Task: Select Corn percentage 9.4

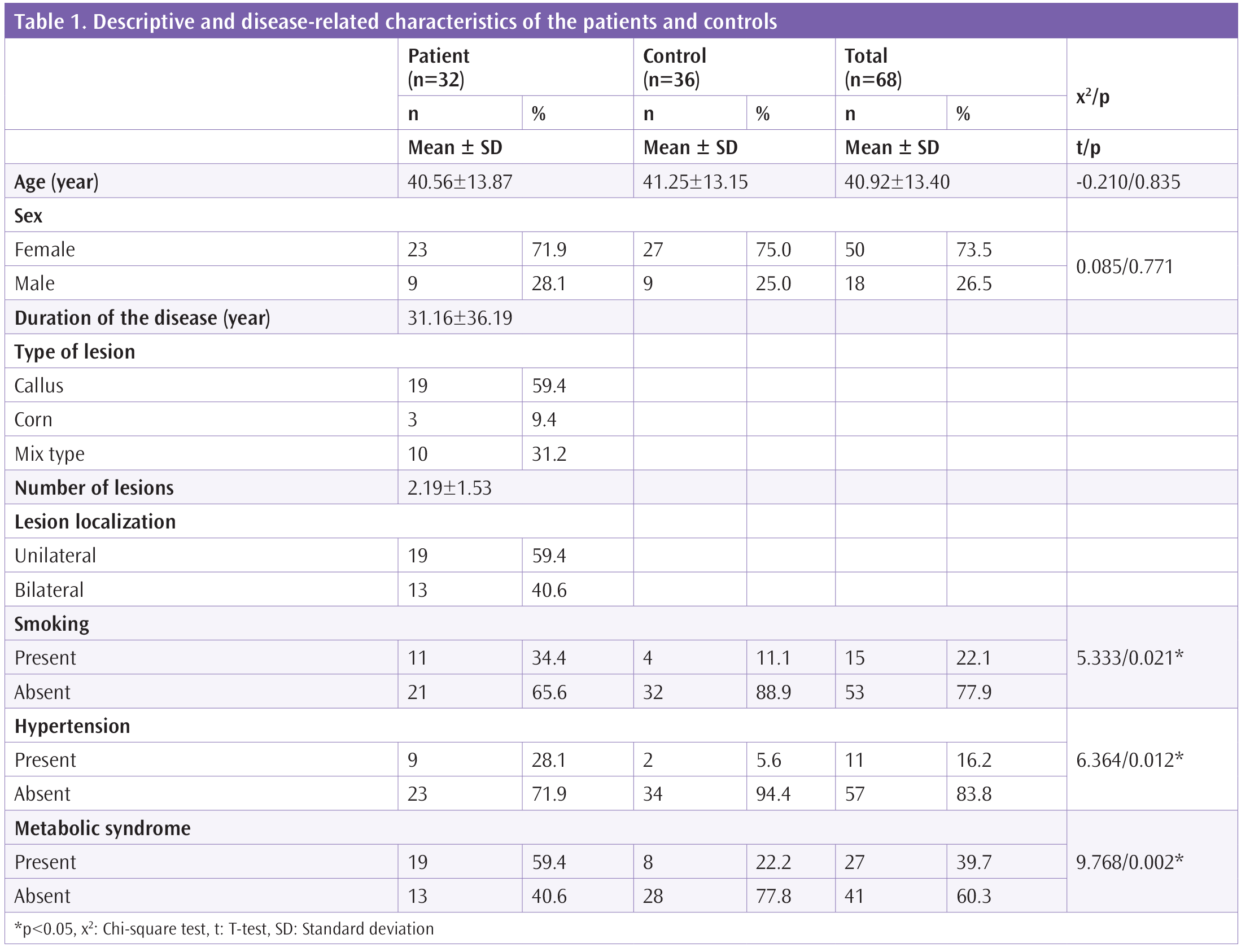Action: (x=543, y=420)
